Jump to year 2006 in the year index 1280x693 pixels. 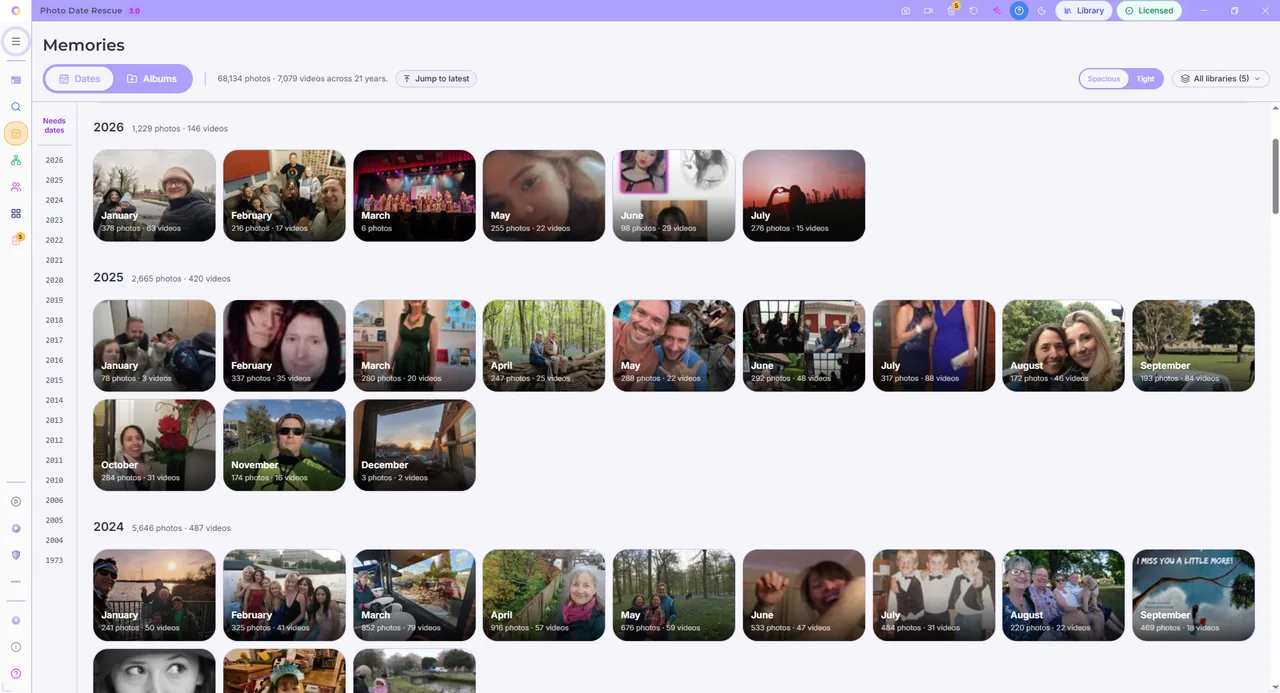(x=54, y=500)
